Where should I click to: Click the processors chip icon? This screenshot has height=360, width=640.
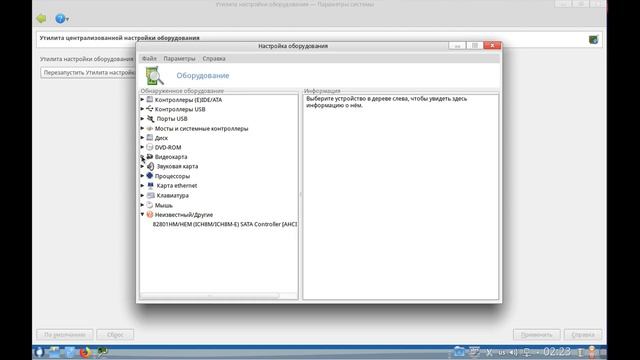click(x=150, y=176)
